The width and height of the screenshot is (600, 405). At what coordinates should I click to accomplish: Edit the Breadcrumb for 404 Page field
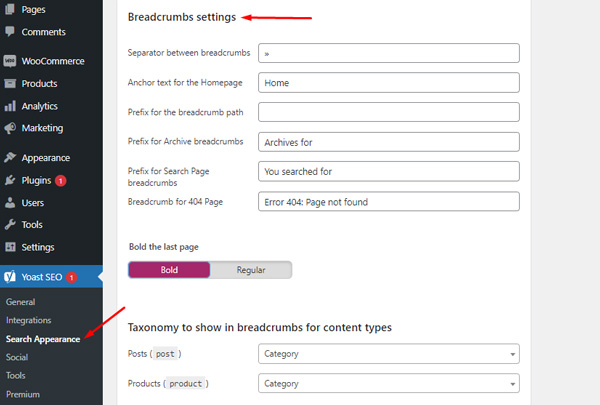(x=389, y=201)
